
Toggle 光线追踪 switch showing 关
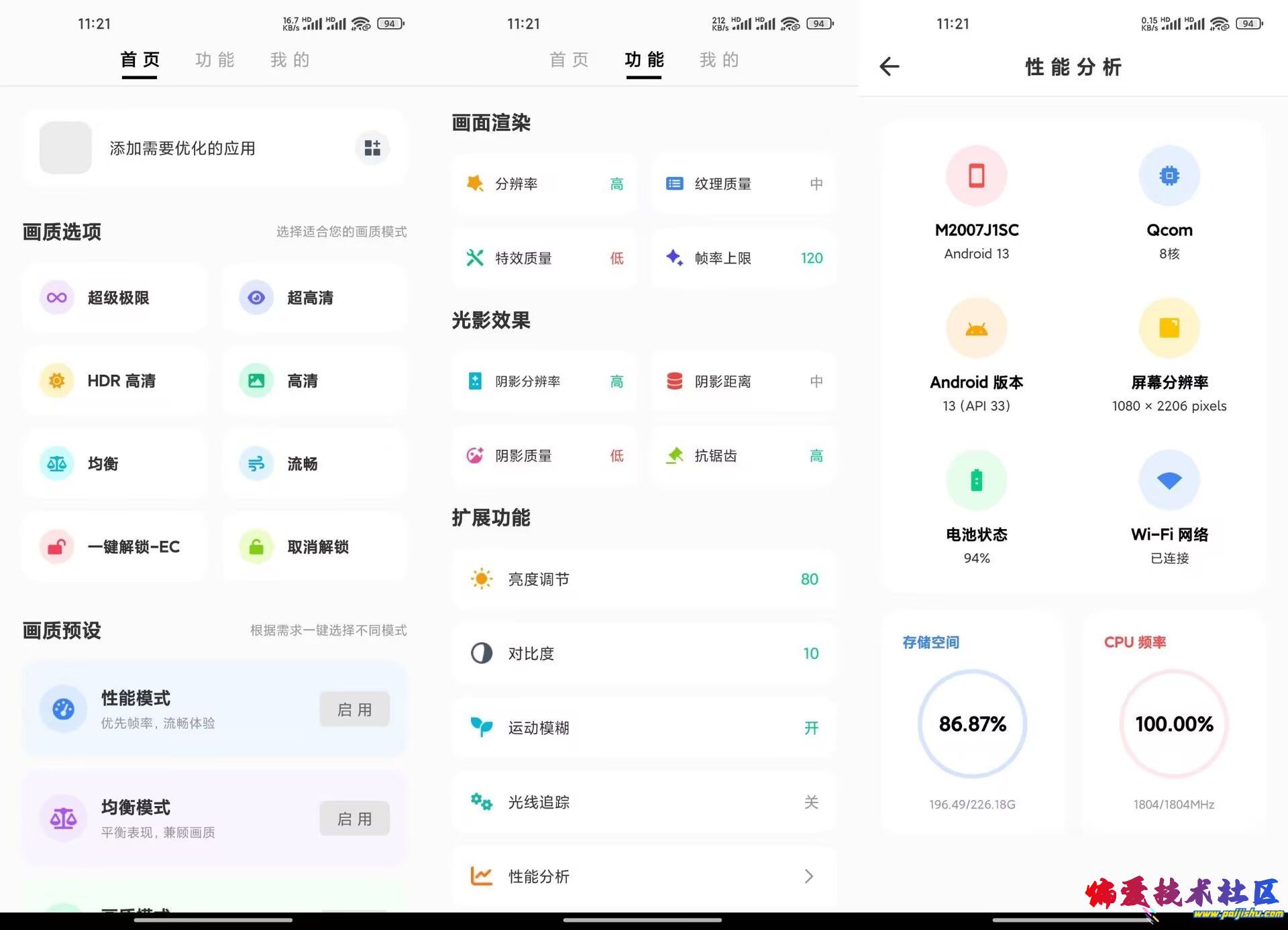[811, 803]
